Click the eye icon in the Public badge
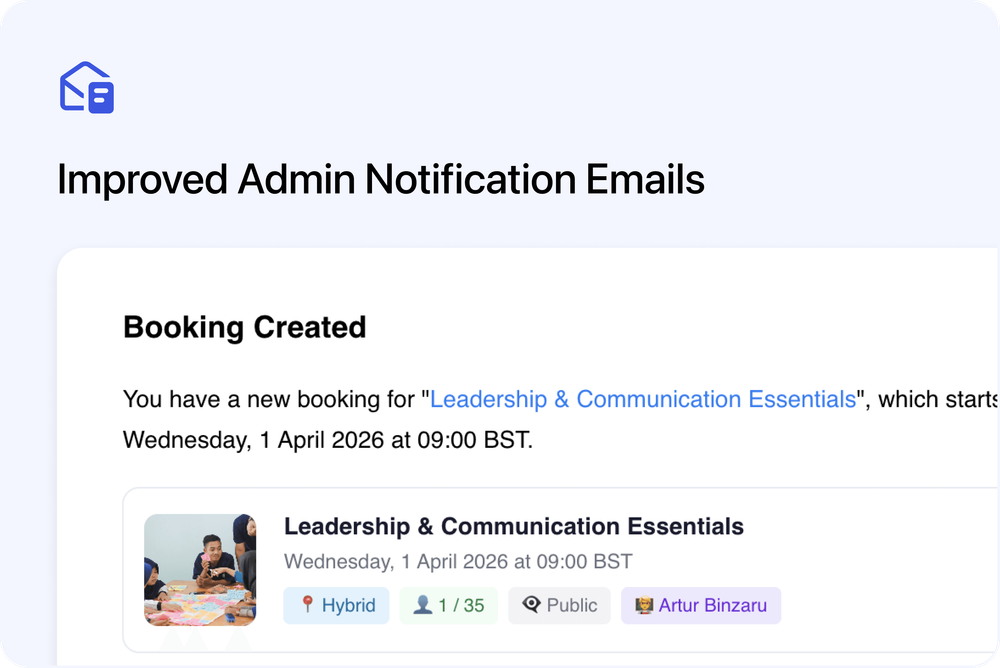 530,605
